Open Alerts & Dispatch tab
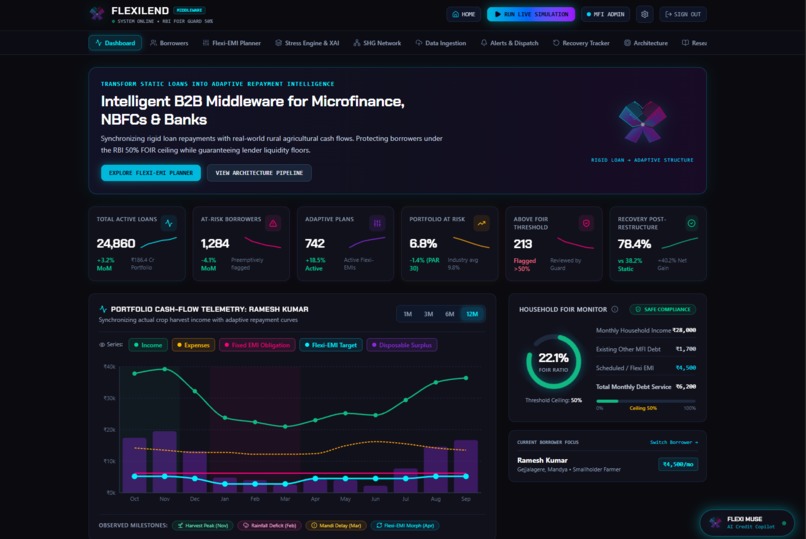 509,43
